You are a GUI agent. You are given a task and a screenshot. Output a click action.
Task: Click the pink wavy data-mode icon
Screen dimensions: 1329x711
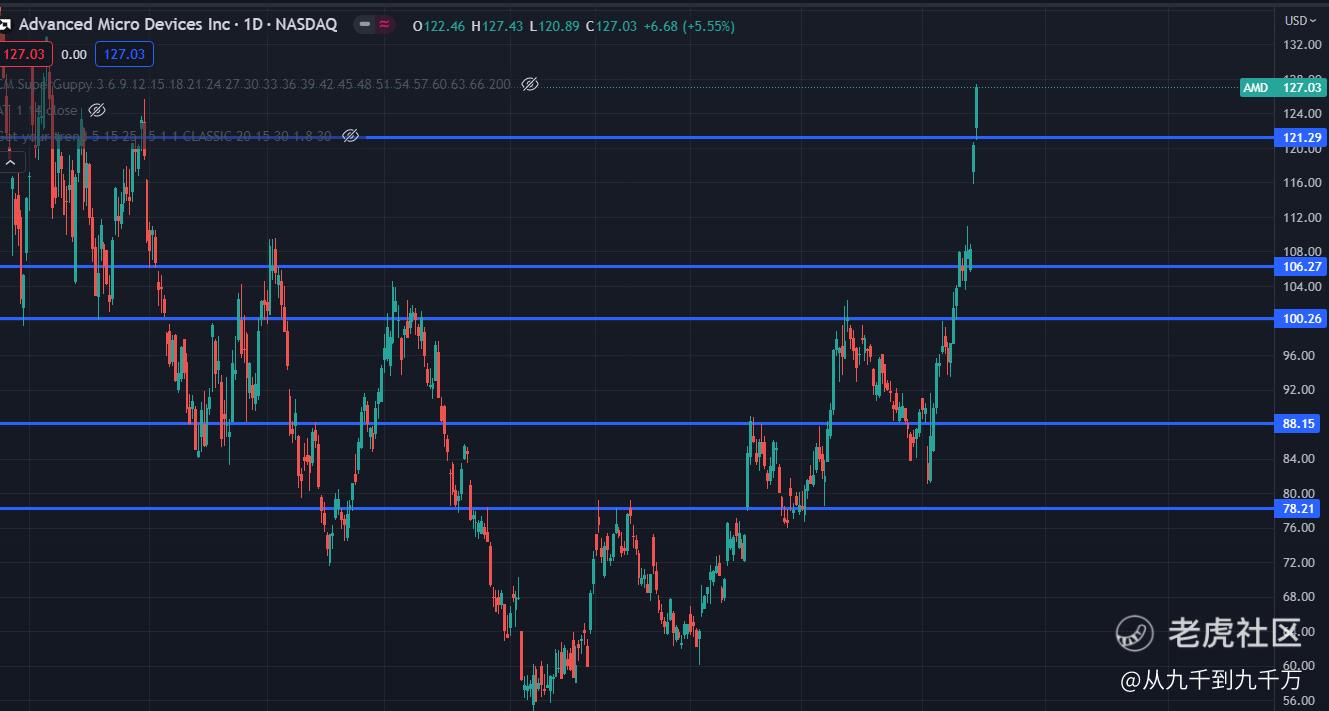385,24
